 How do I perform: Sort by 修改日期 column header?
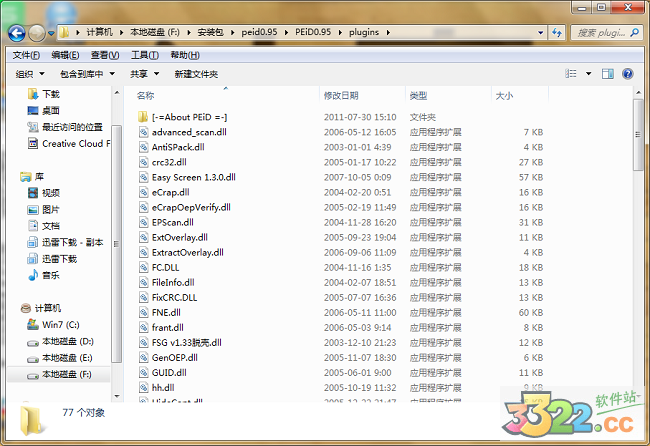(341, 96)
